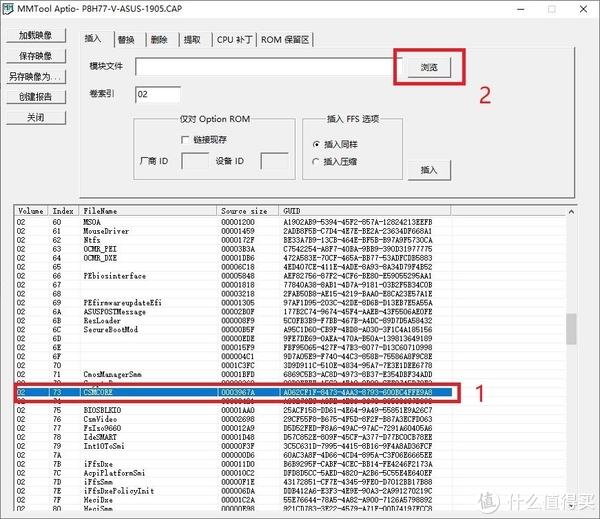Screen dimensions: 600x519
Task: Click the 关闭 (Close) button
Action: pyautogui.click(x=36, y=118)
